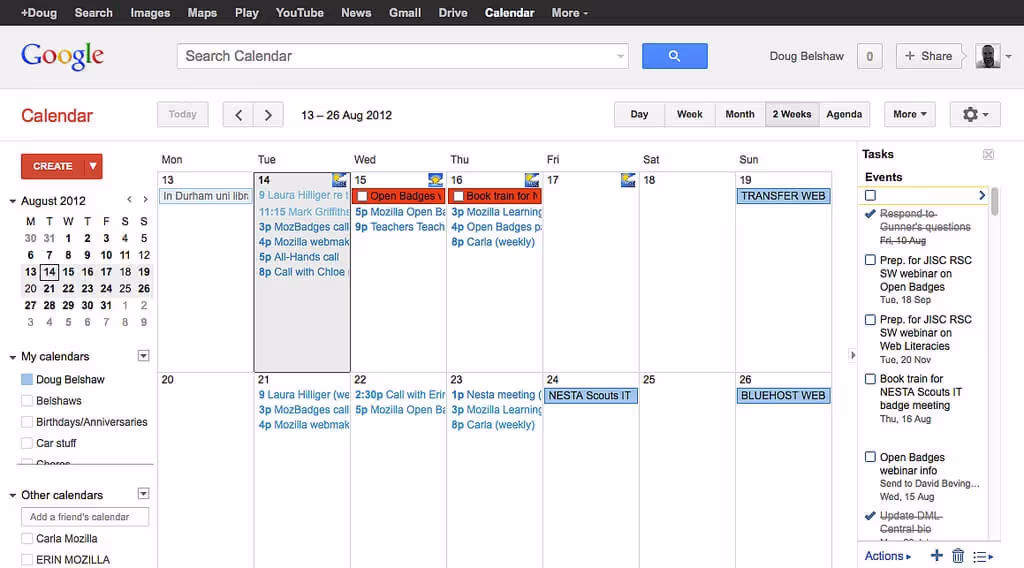The image size is (1024, 568).
Task: Add a new task with plus icon
Action: click(936, 556)
